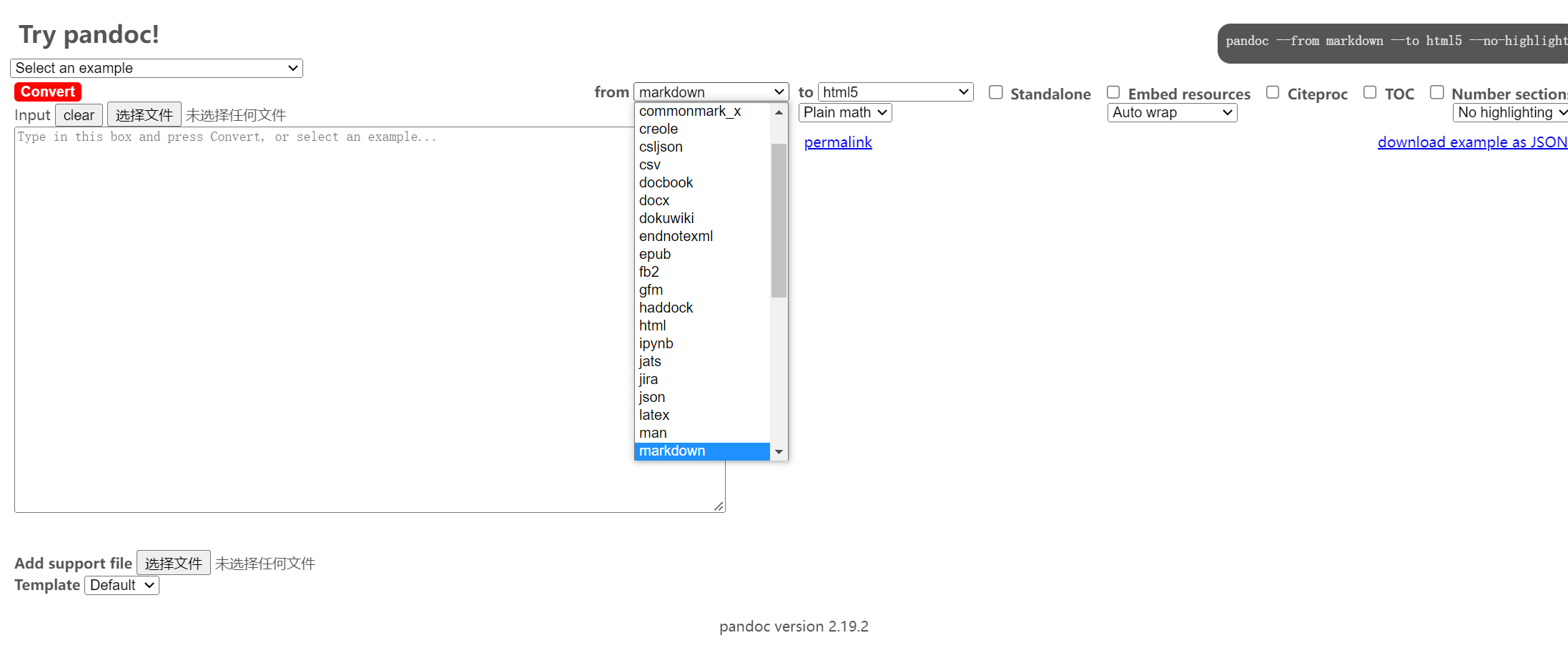Pick "csv" as the input format
Screen dimensions: 1568x663
point(649,164)
